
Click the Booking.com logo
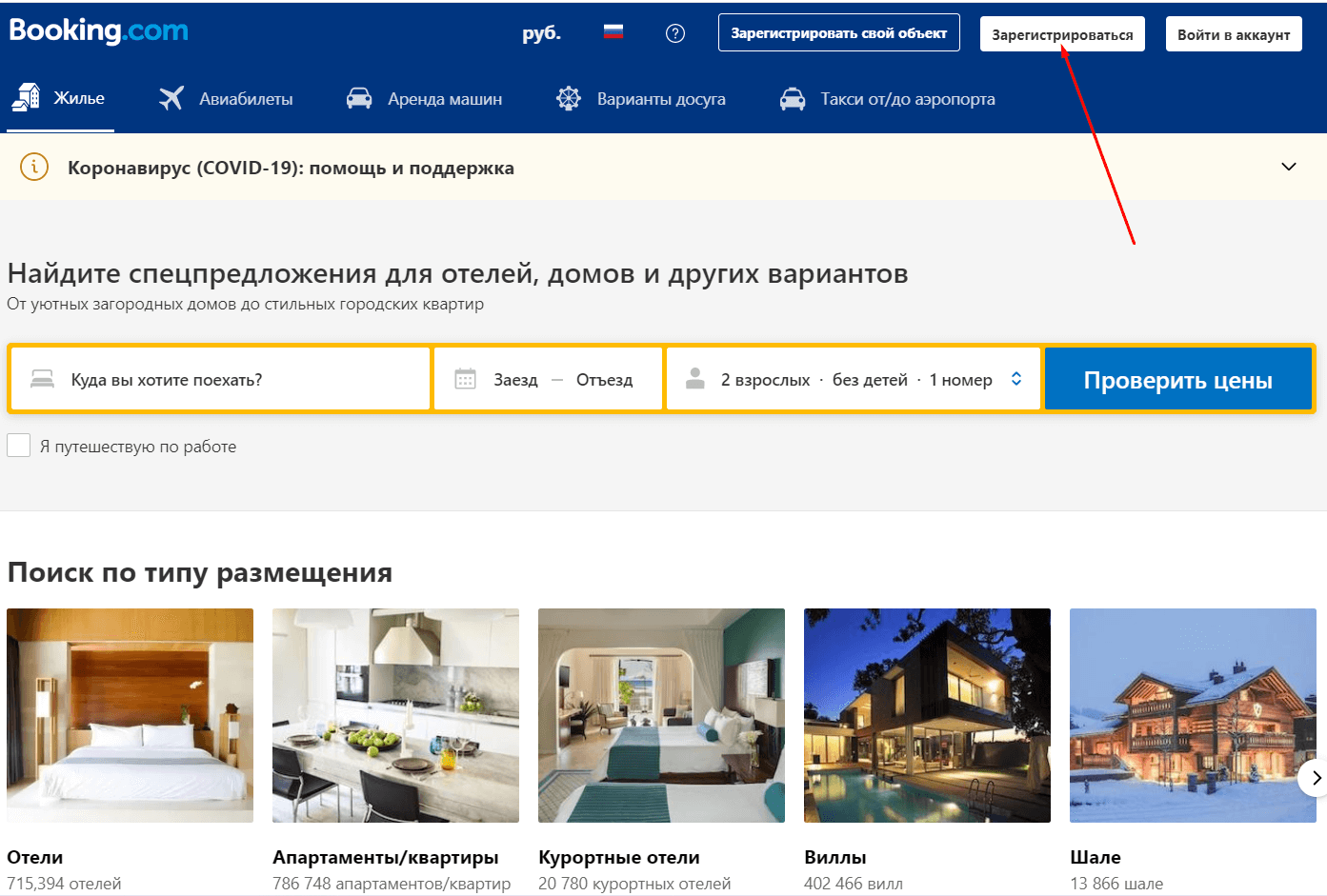(98, 31)
